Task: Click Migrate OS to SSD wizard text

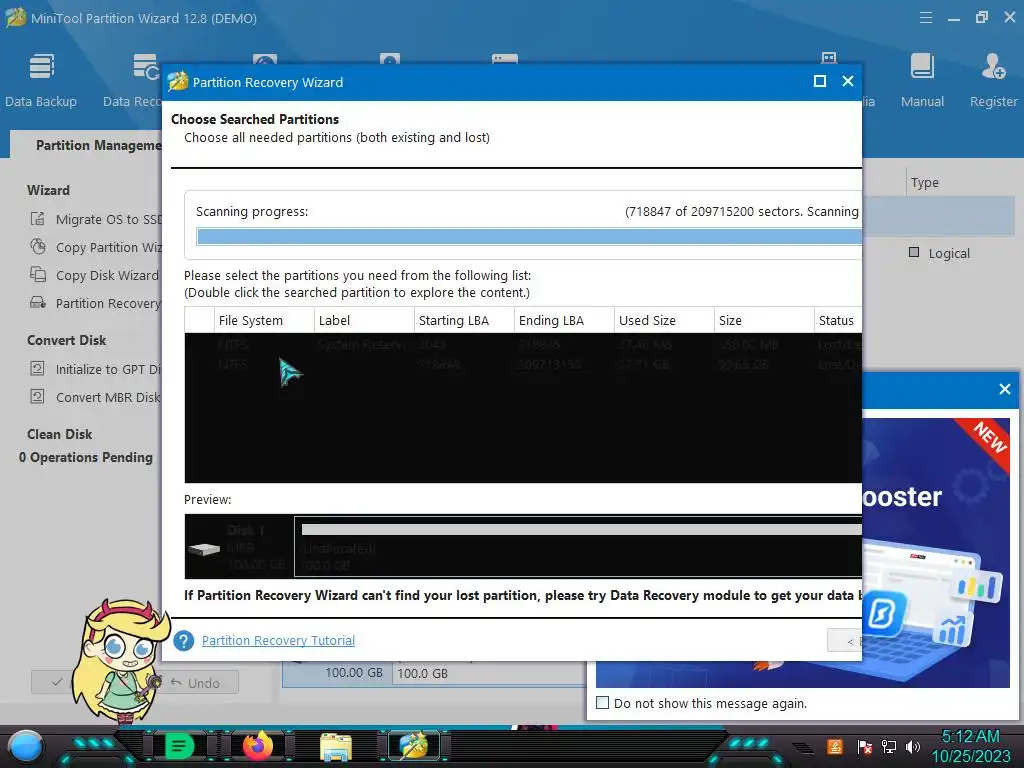Action: (108, 219)
